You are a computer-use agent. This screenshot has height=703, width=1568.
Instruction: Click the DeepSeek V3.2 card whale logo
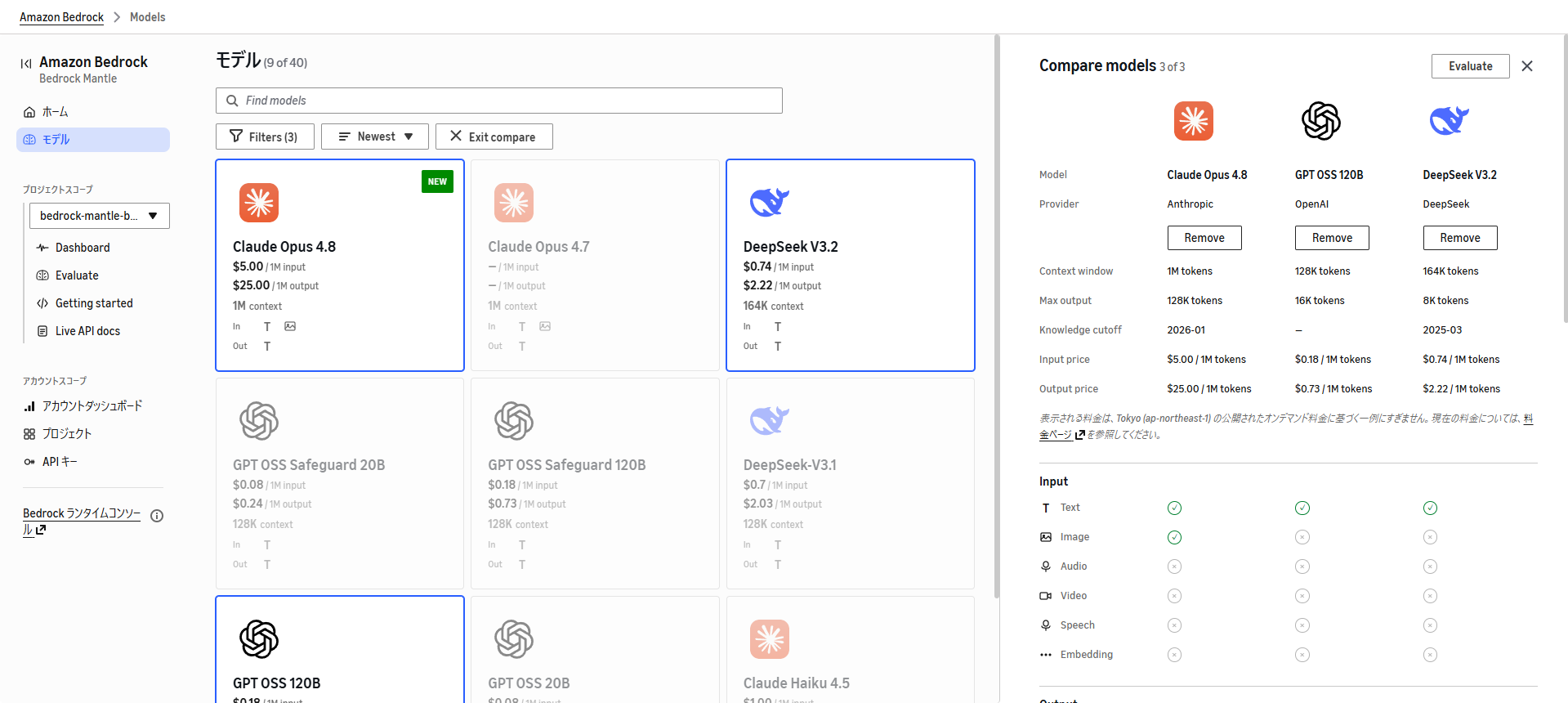click(770, 203)
